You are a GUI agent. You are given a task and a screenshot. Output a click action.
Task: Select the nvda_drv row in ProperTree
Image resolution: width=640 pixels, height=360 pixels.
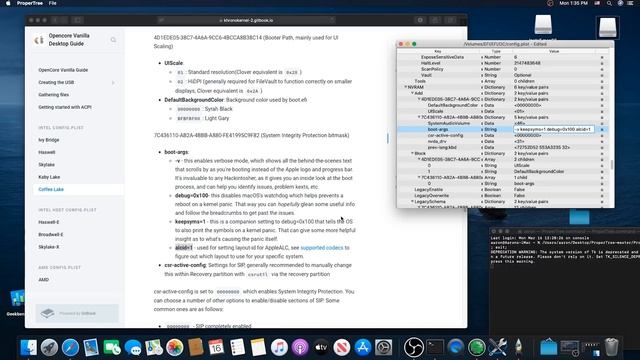pyautogui.click(x=502, y=141)
